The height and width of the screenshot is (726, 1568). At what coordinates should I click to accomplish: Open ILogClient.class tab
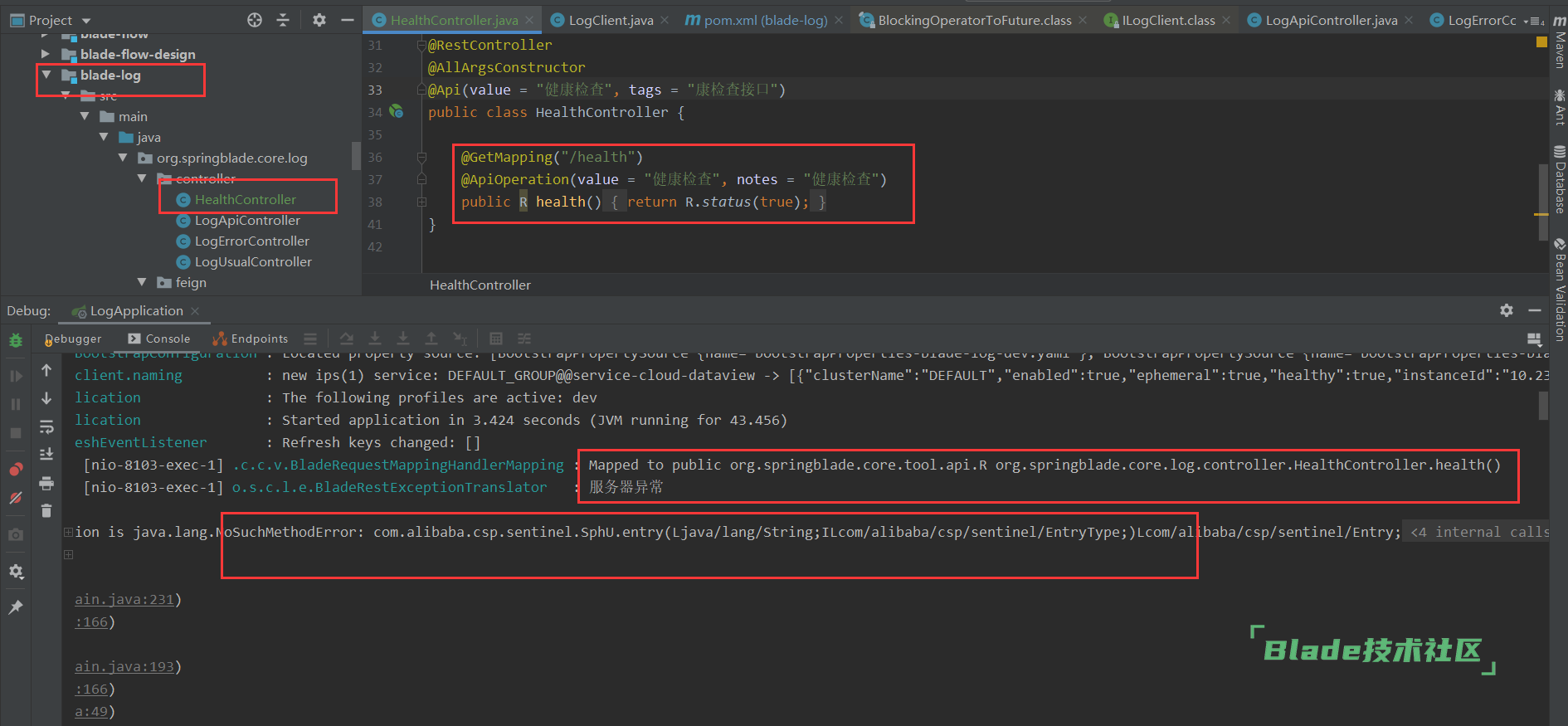pos(1168,20)
